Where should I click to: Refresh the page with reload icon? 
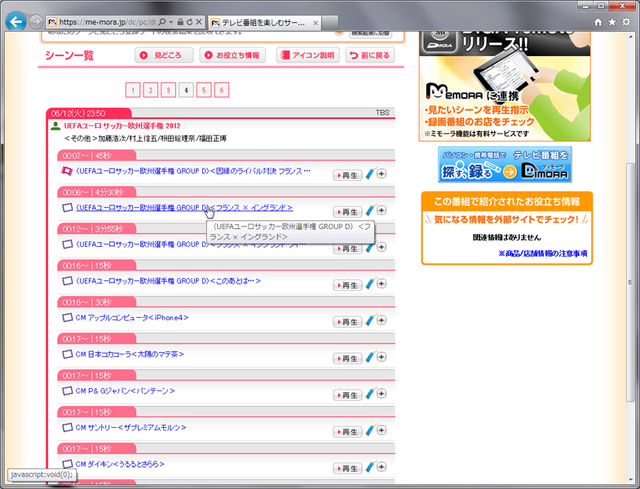(190, 22)
